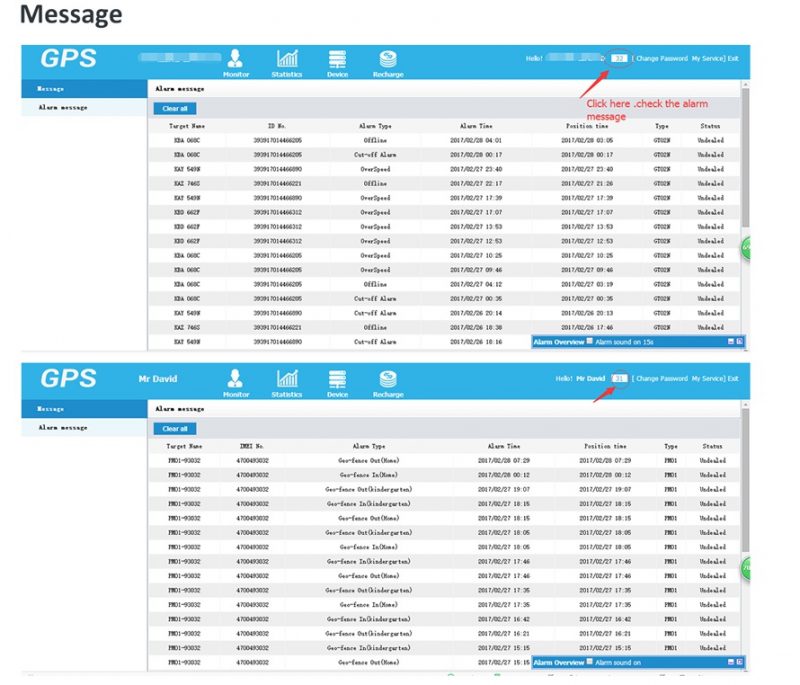
Task: Open Device icon in the lower panel
Action: 337,383
